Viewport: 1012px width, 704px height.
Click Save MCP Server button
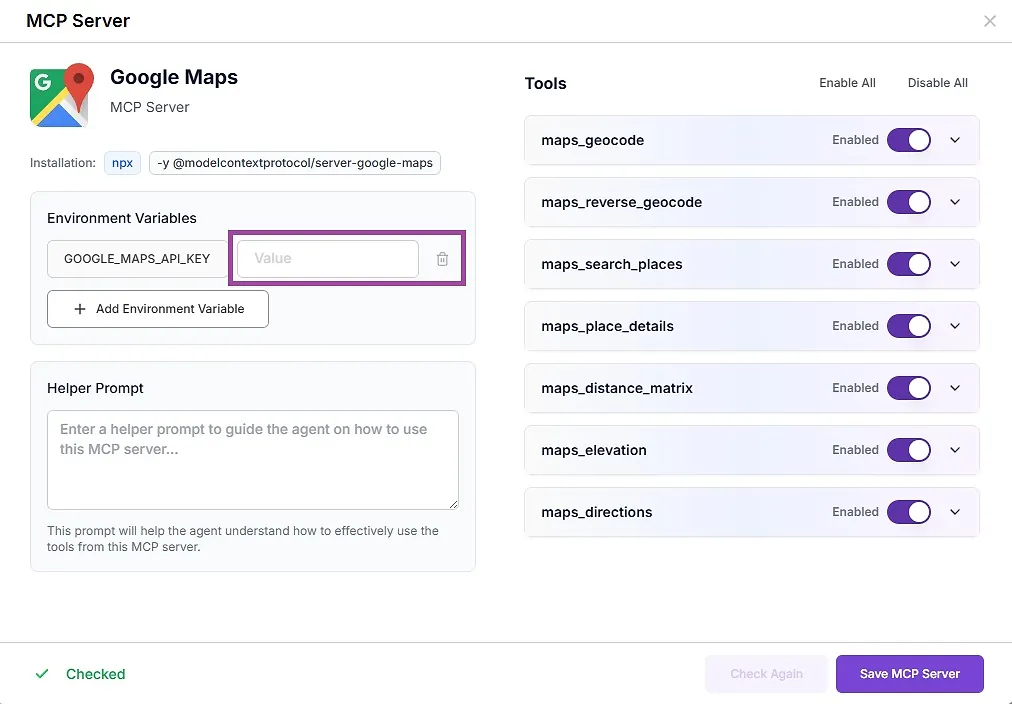[909, 674]
